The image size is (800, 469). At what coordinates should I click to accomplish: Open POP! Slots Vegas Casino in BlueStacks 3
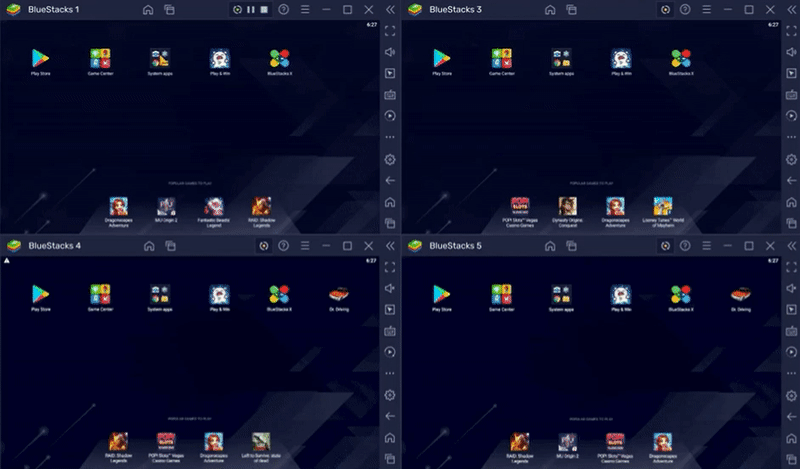click(520, 207)
